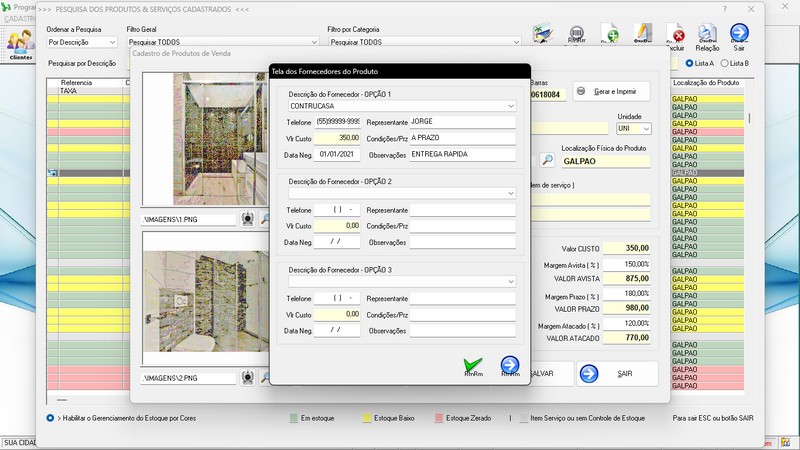Select the Lista A radio button

[x=688, y=63]
